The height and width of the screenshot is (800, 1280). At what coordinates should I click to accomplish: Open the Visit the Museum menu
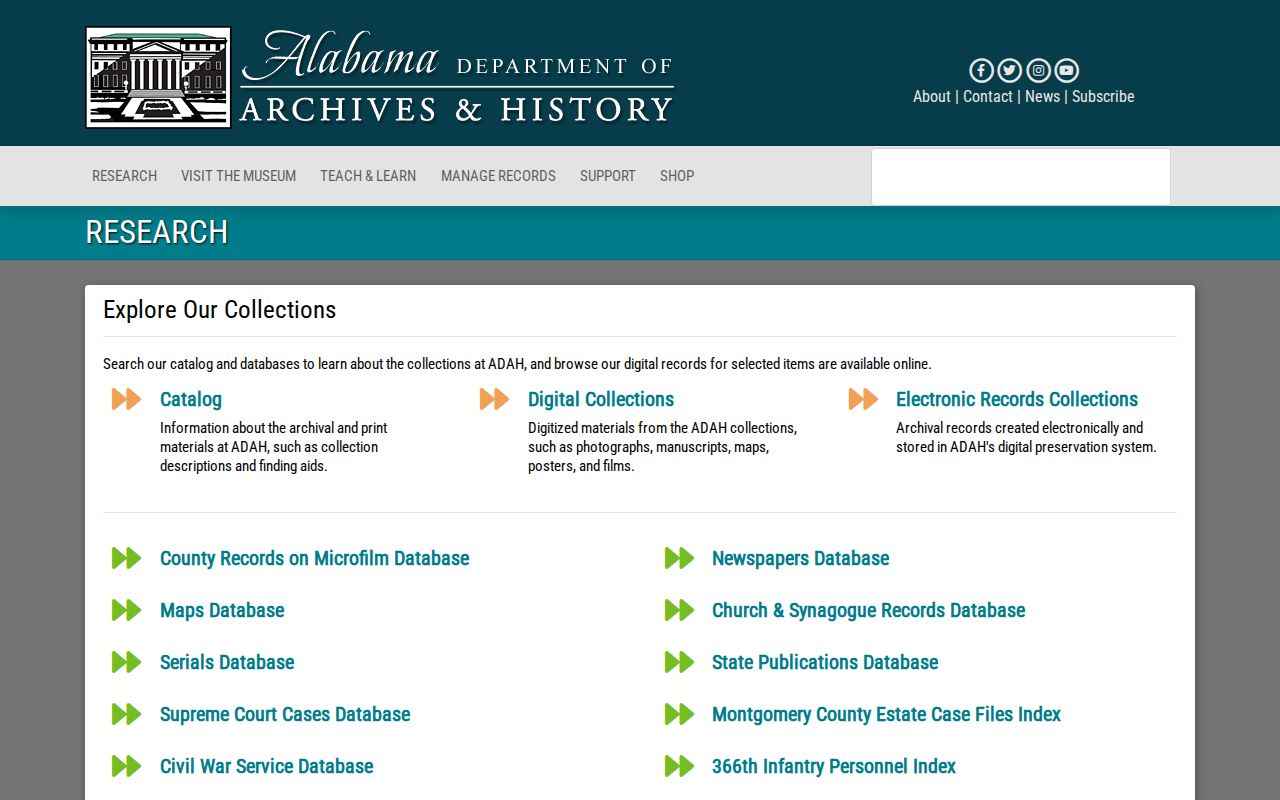tap(238, 176)
